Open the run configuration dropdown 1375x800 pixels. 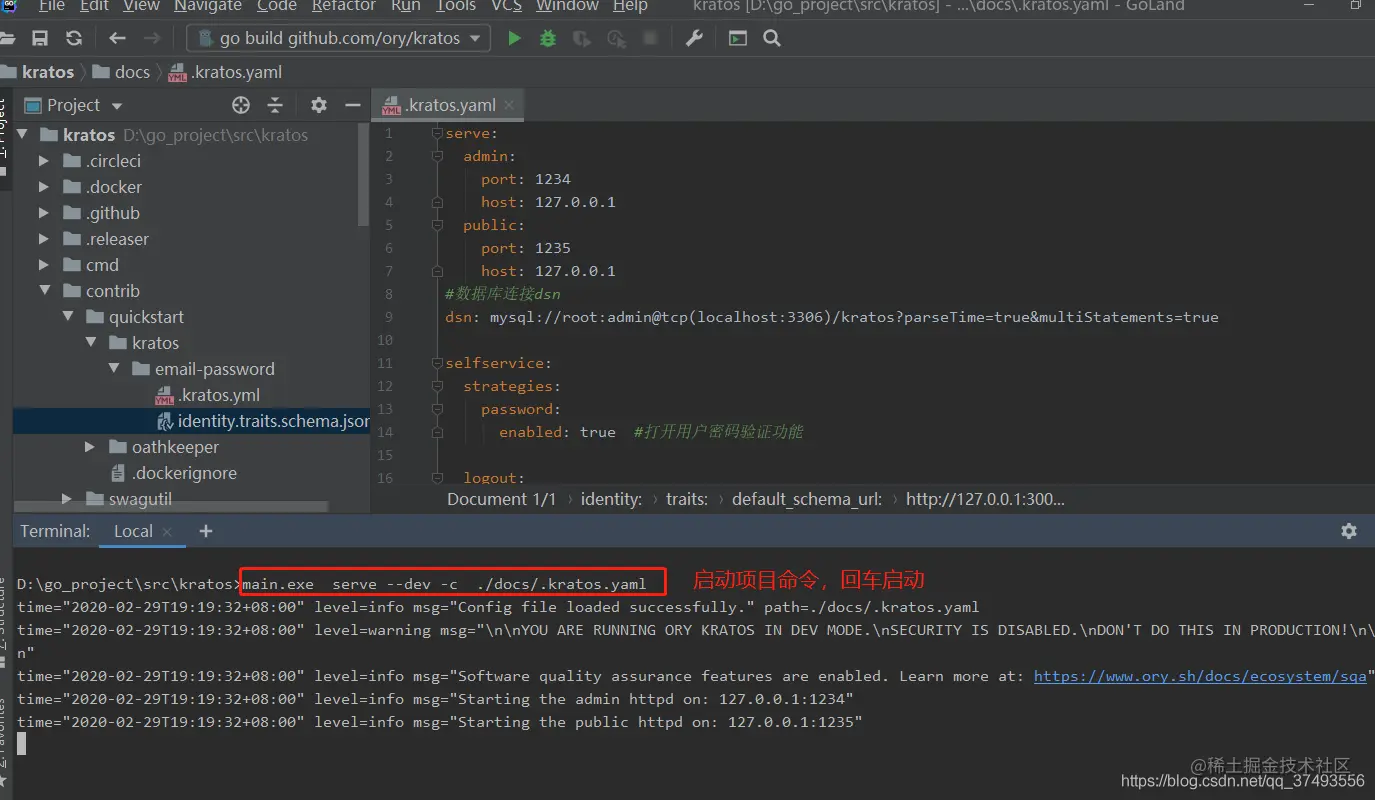[340, 38]
